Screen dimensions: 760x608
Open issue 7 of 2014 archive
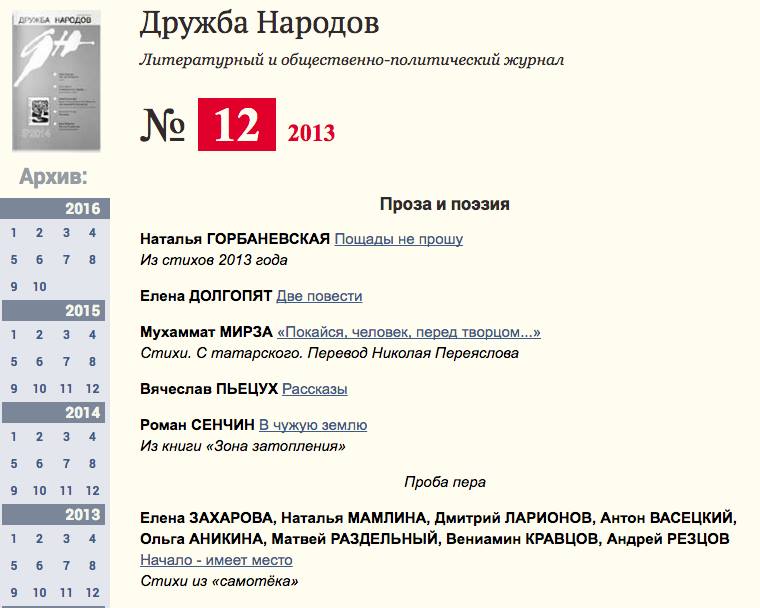[66, 464]
